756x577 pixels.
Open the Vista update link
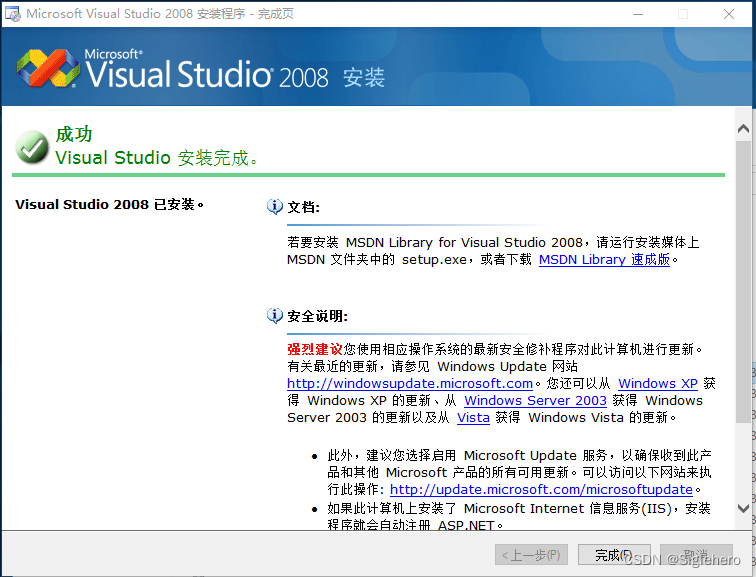pos(473,417)
